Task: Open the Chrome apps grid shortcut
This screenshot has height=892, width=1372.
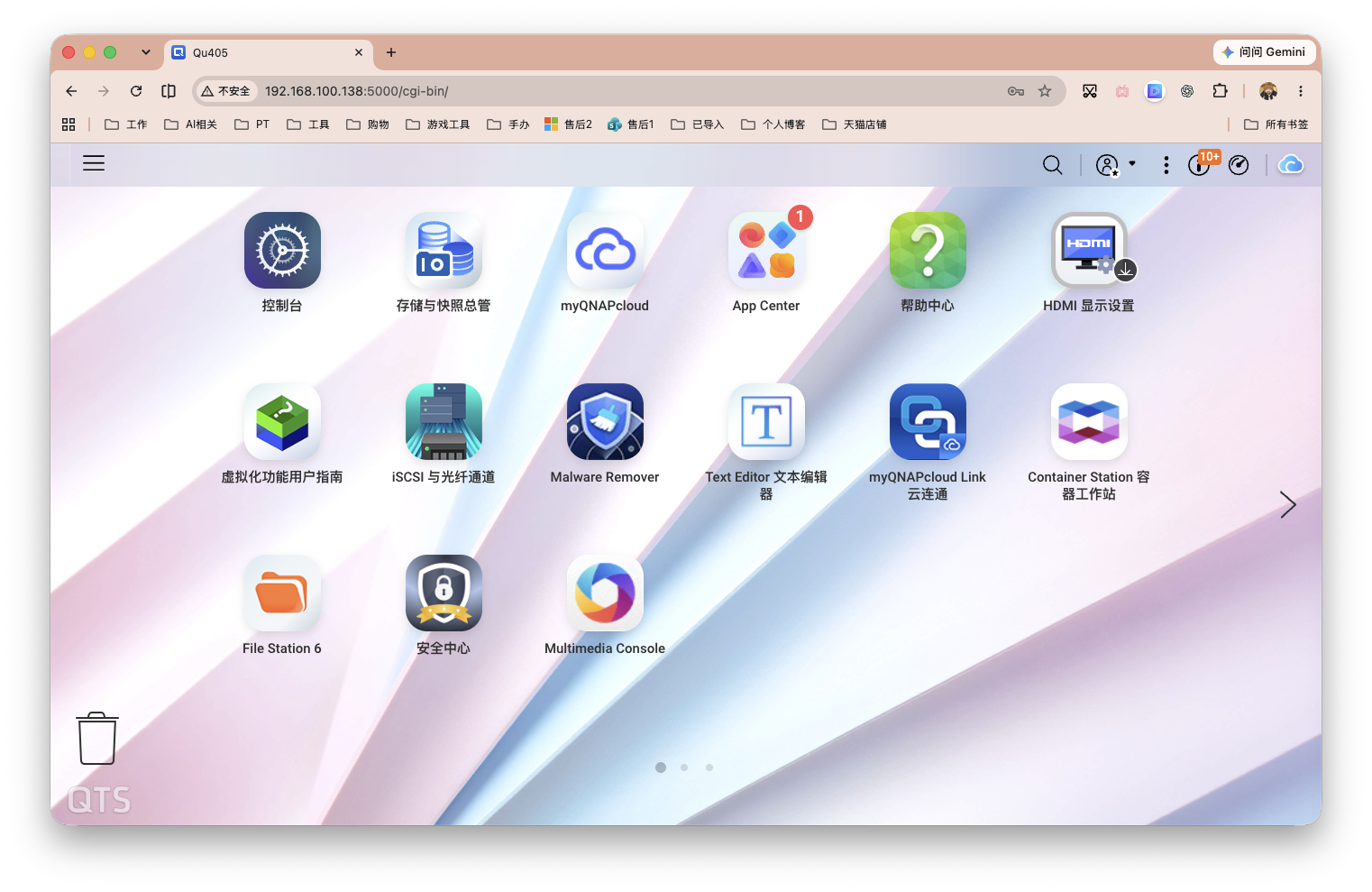Action: click(69, 124)
